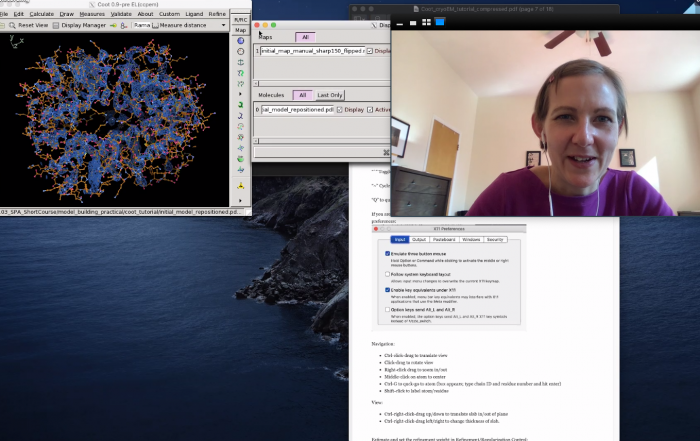Click 'Emulate three button mouse' text in PDF

tap(418, 254)
